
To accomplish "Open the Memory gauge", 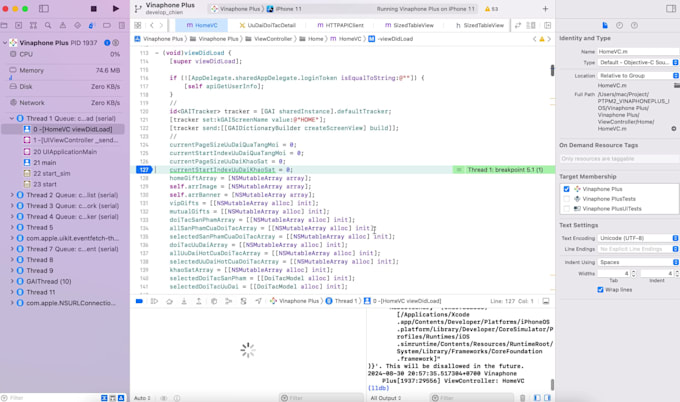I will click(x=64, y=71).
